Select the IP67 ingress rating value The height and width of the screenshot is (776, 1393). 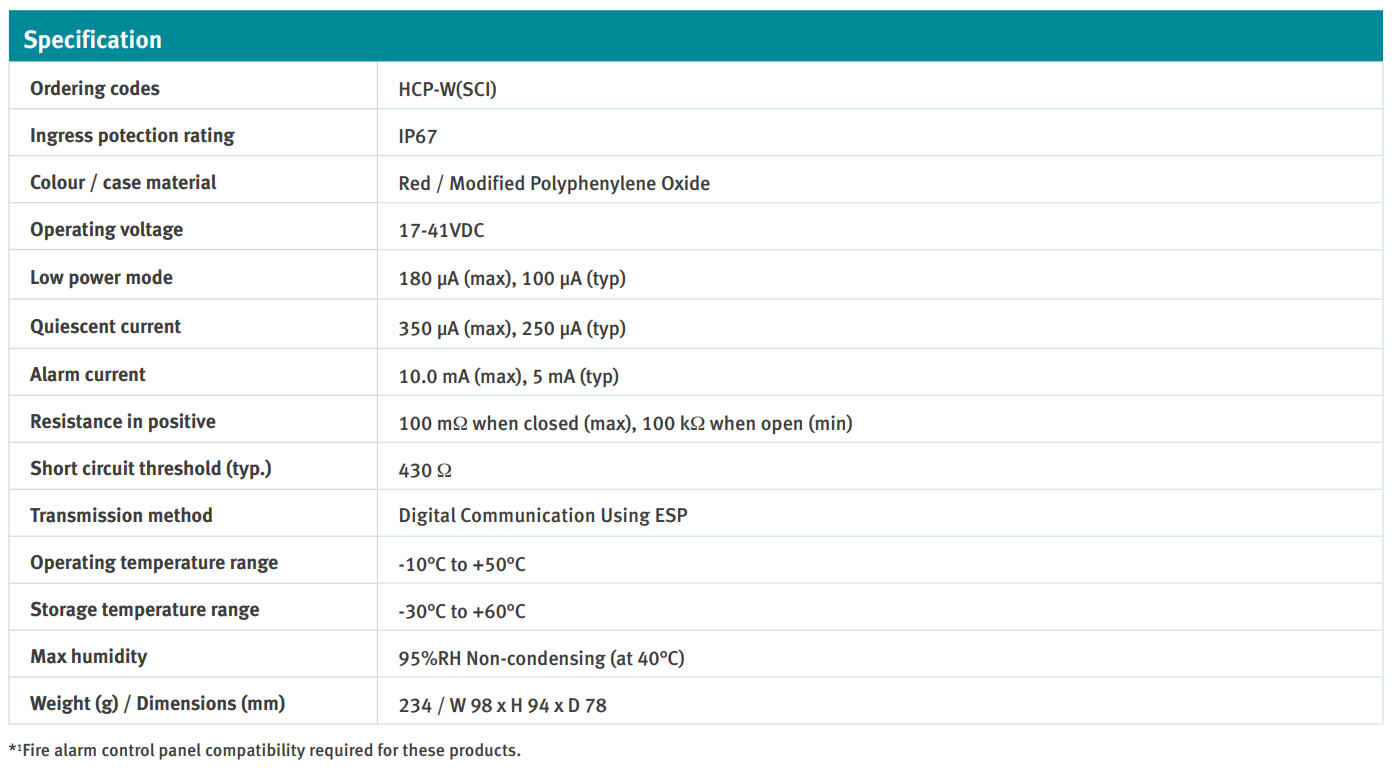418,136
